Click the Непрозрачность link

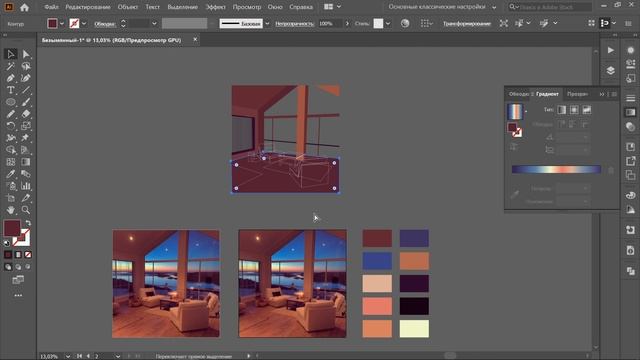(x=294, y=24)
